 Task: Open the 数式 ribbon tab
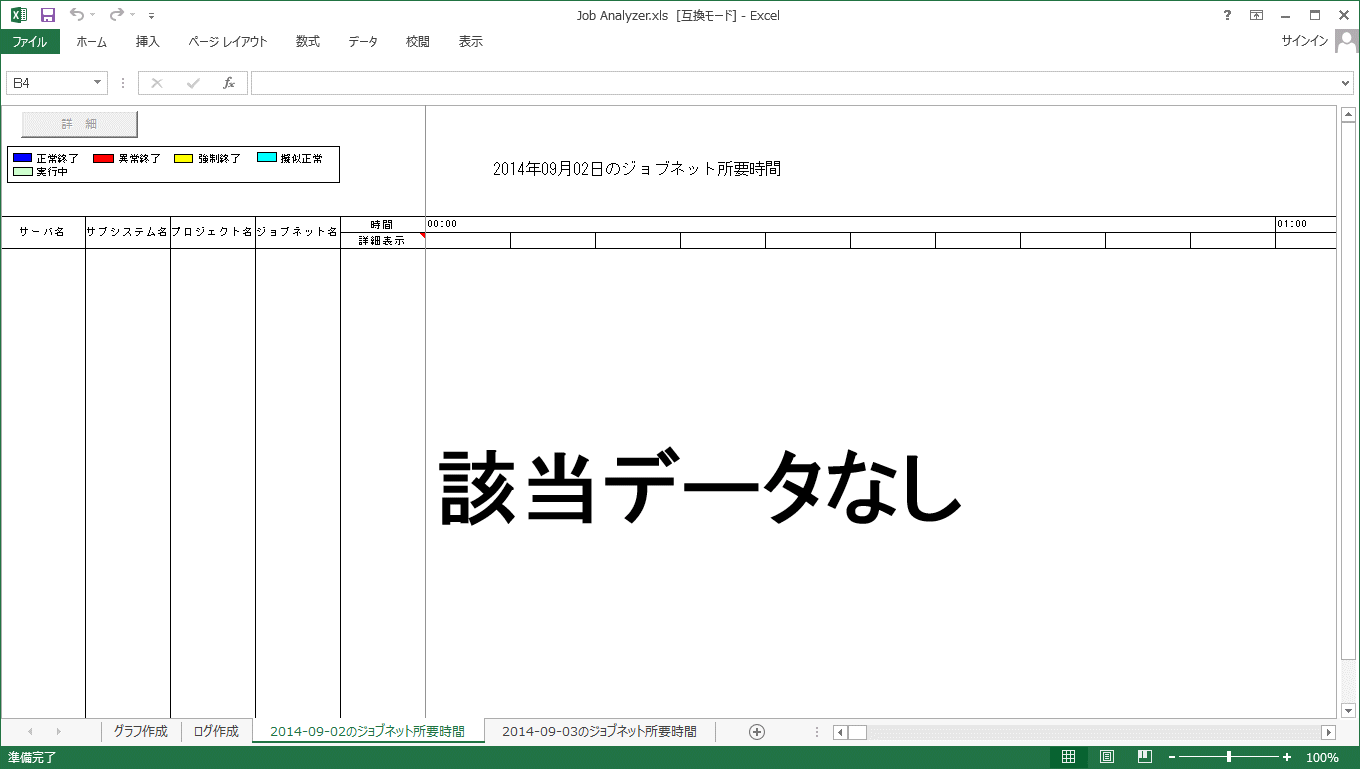tap(307, 42)
